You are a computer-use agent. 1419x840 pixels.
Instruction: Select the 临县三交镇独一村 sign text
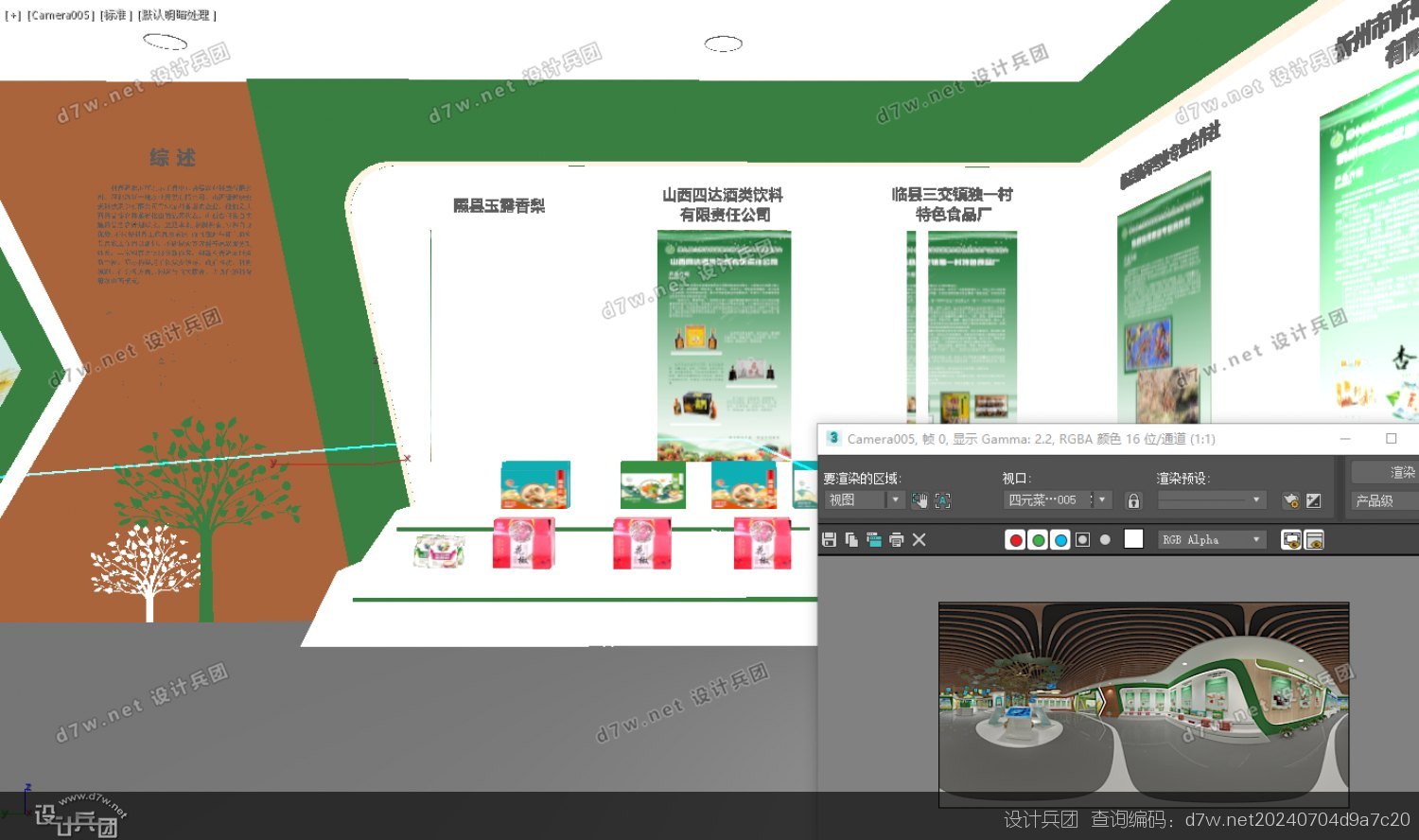pyautogui.click(x=953, y=195)
